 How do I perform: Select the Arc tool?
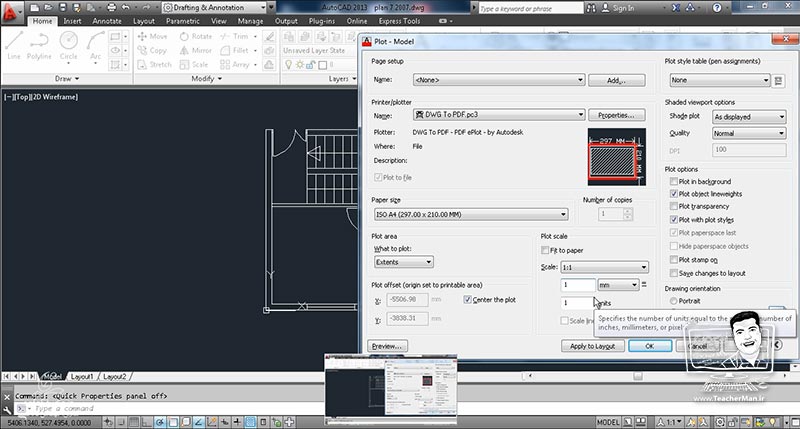tap(95, 45)
